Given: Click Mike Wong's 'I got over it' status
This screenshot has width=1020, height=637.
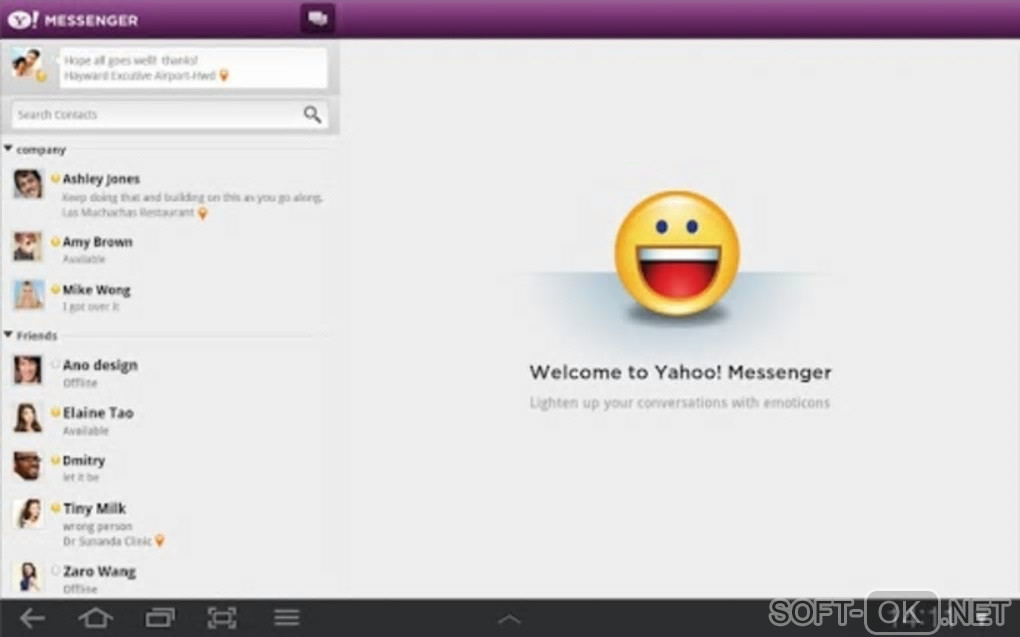Looking at the screenshot, I should [90, 306].
